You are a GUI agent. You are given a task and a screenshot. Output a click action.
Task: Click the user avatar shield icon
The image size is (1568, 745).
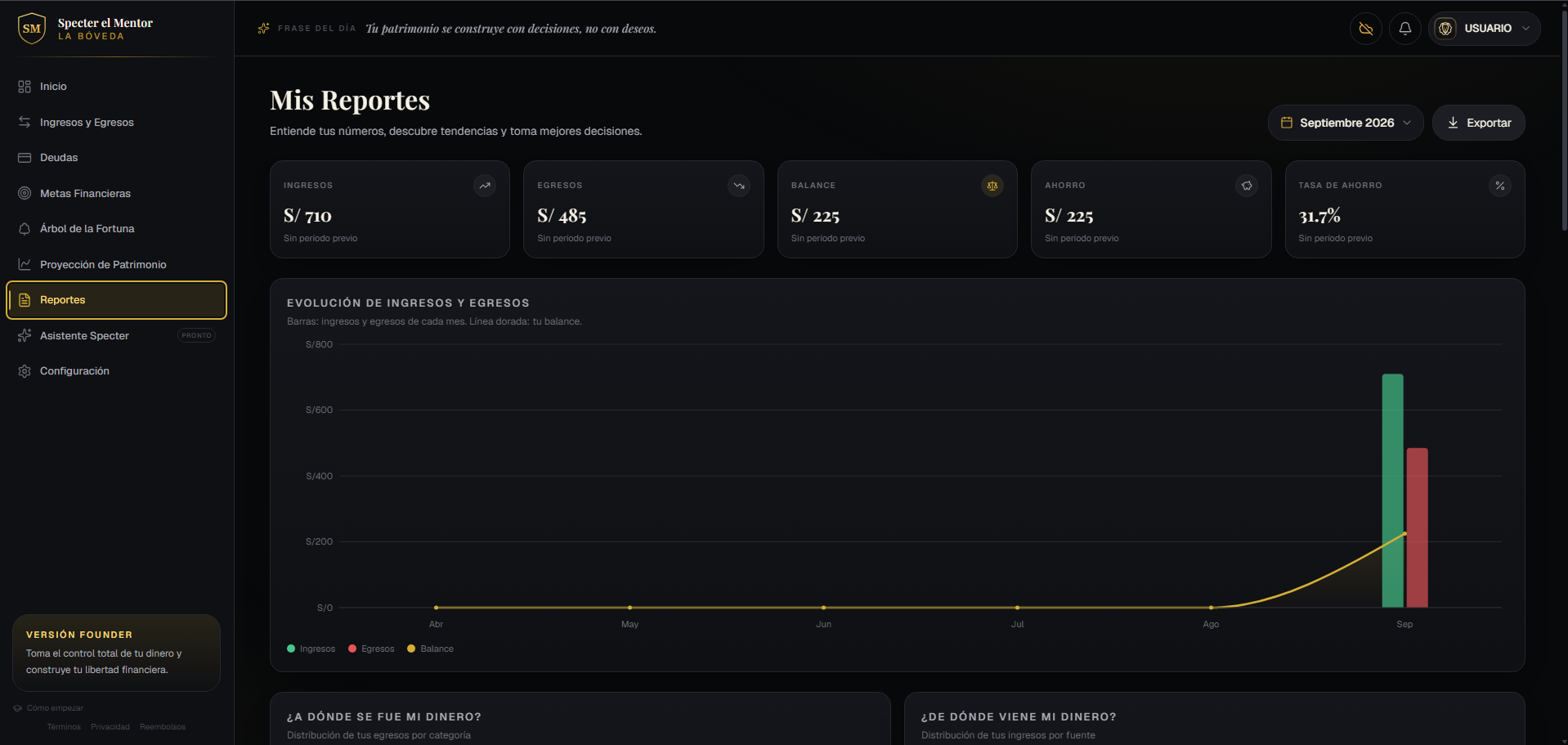[1445, 29]
